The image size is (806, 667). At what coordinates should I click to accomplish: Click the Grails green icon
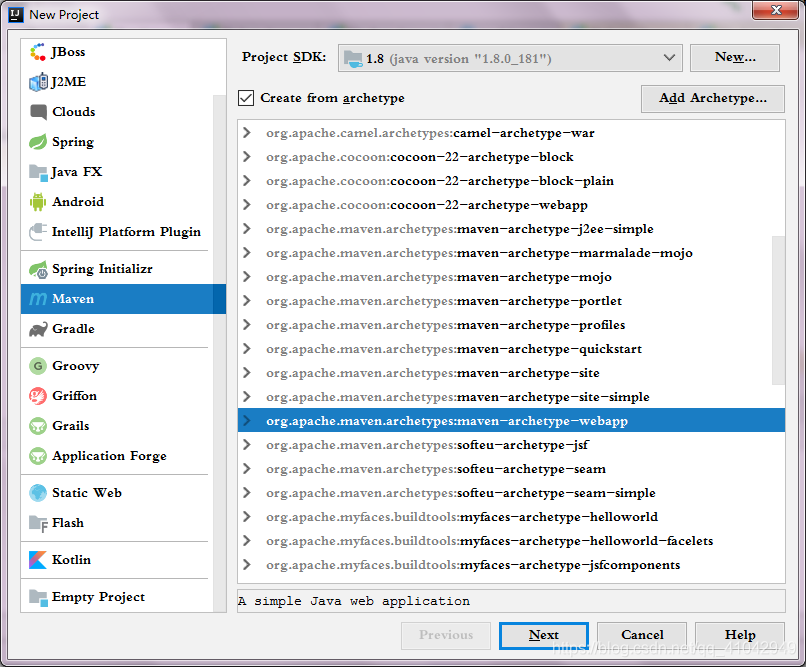point(38,426)
